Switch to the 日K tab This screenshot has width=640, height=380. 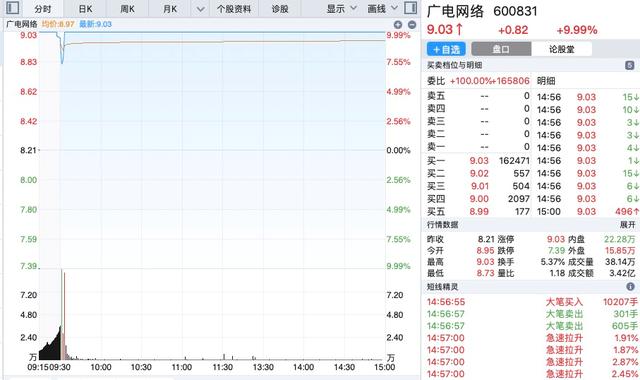[85, 9]
